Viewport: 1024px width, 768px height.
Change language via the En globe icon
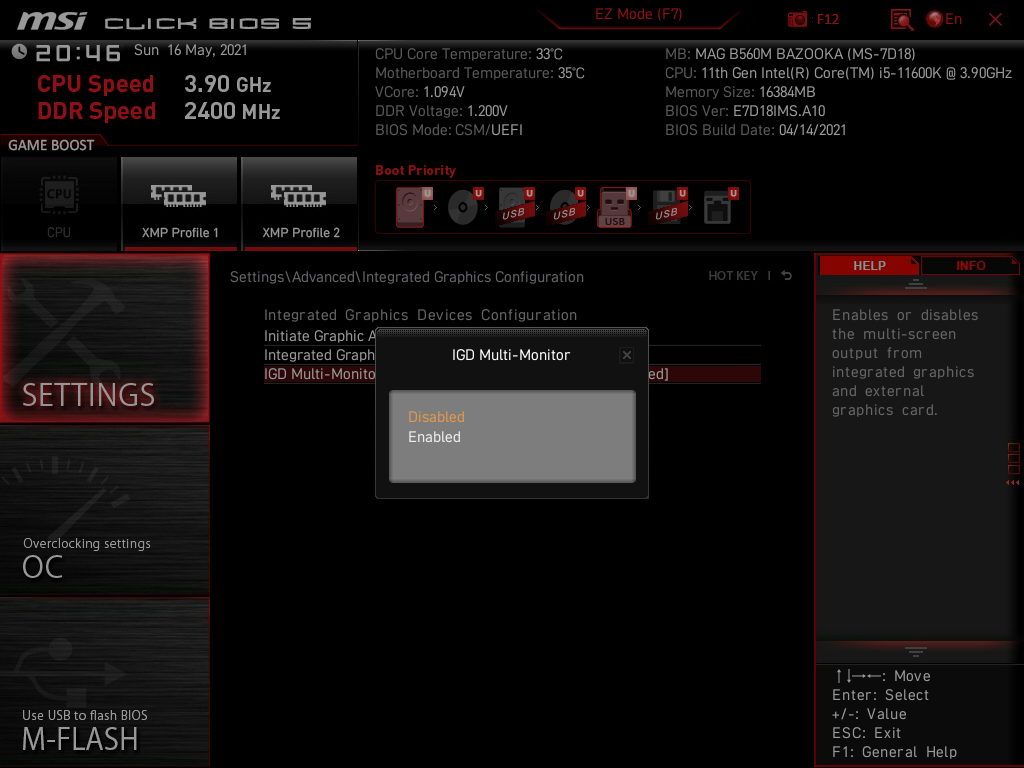pyautogui.click(x=944, y=19)
